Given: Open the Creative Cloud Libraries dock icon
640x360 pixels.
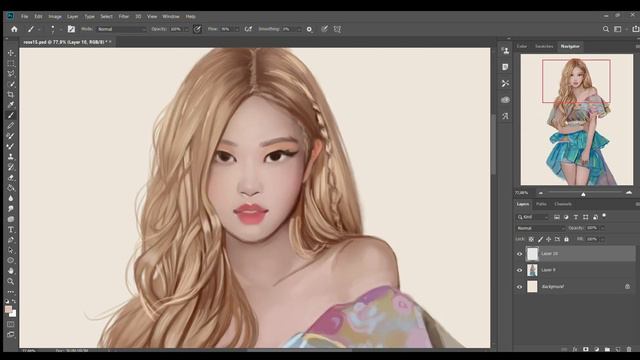Looking at the screenshot, I should click(505, 100).
